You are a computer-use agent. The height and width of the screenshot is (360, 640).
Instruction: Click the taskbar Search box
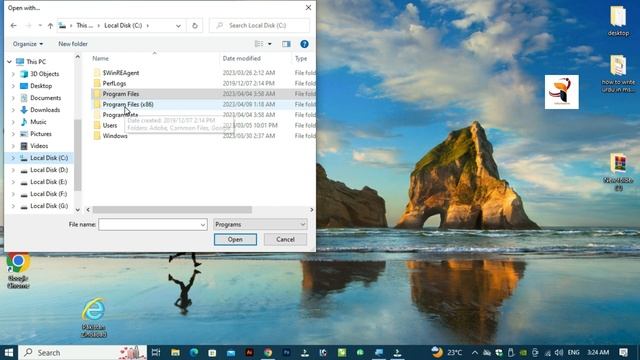point(82,352)
